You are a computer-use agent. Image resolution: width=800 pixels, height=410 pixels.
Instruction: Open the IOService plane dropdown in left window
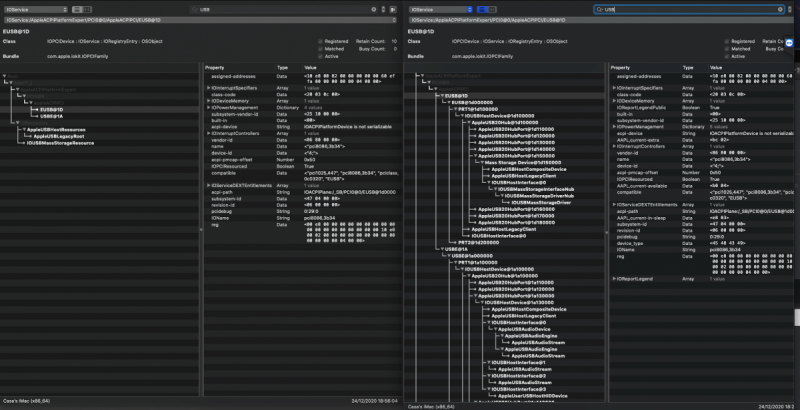coord(36,9)
